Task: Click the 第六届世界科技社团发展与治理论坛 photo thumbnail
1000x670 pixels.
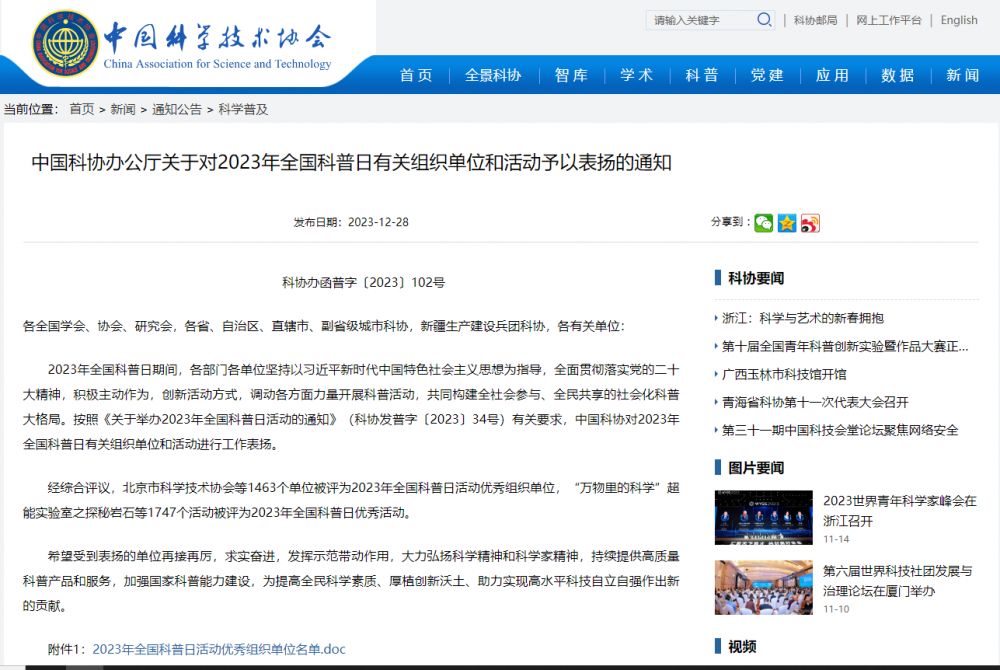Action: 763,587
